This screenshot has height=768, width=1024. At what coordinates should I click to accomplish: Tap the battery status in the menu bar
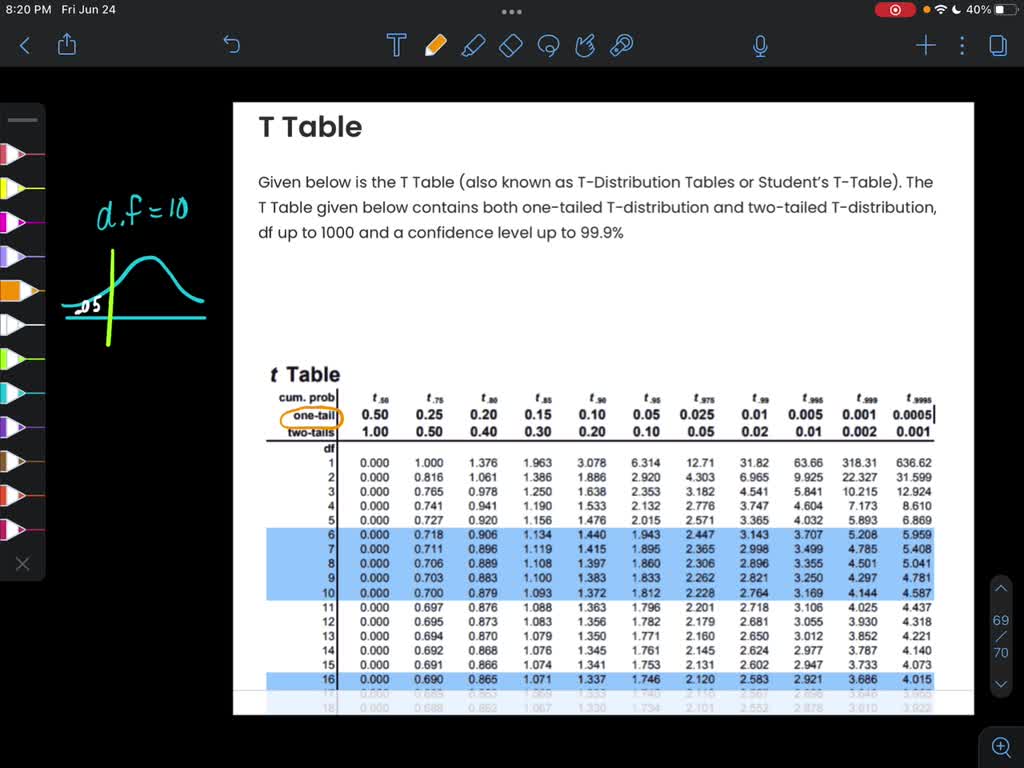point(1005,9)
